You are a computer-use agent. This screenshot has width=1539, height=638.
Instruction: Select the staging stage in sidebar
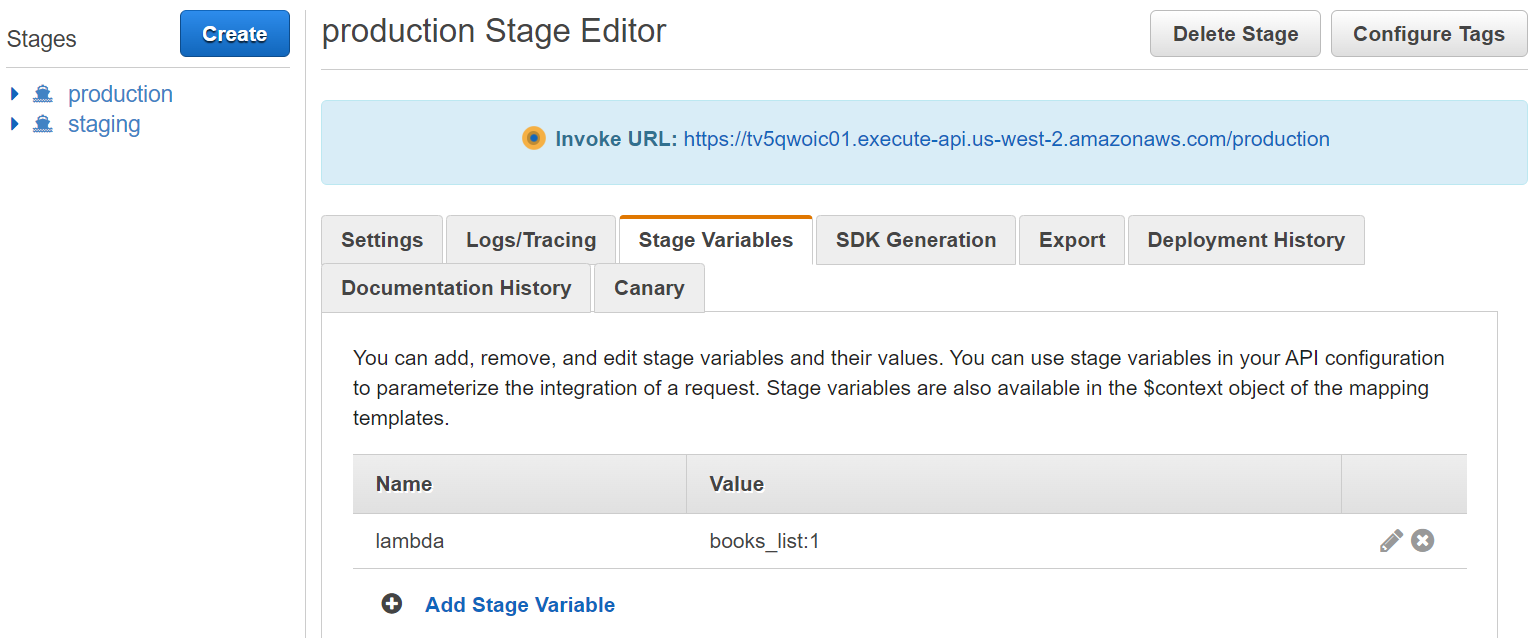(104, 124)
